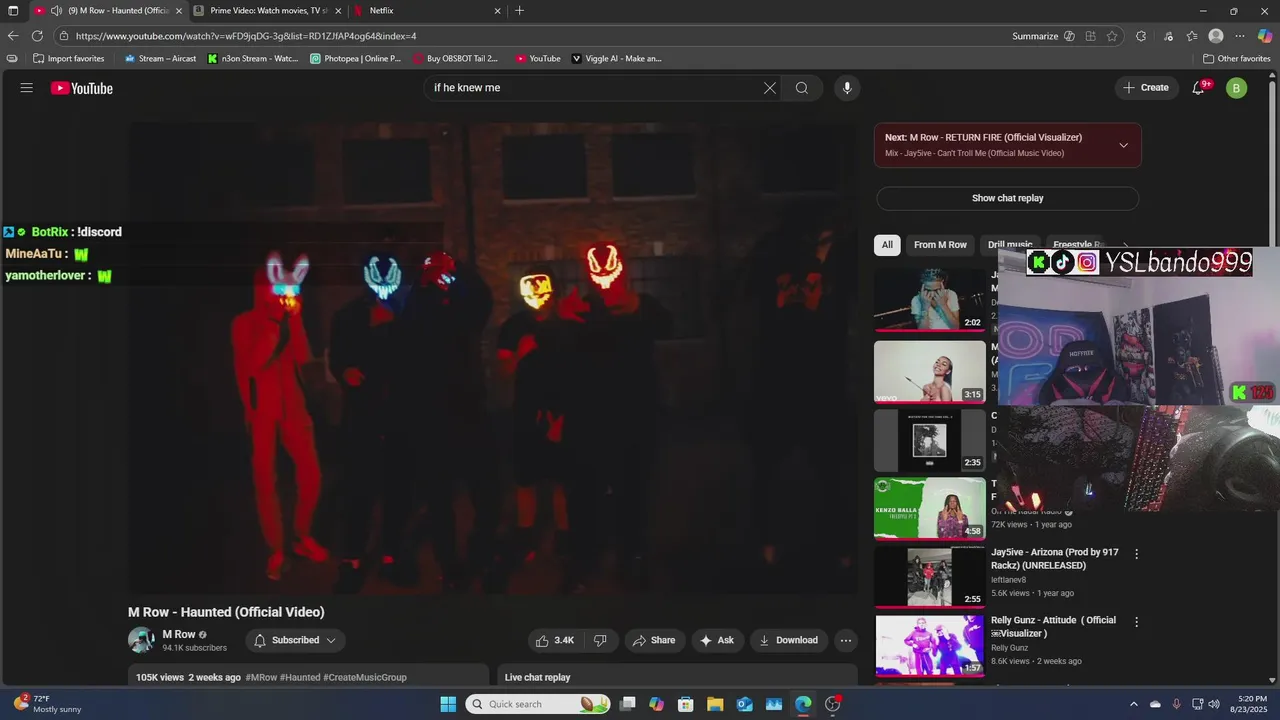Open more actions below the video
This screenshot has width=1280, height=720.
[846, 640]
